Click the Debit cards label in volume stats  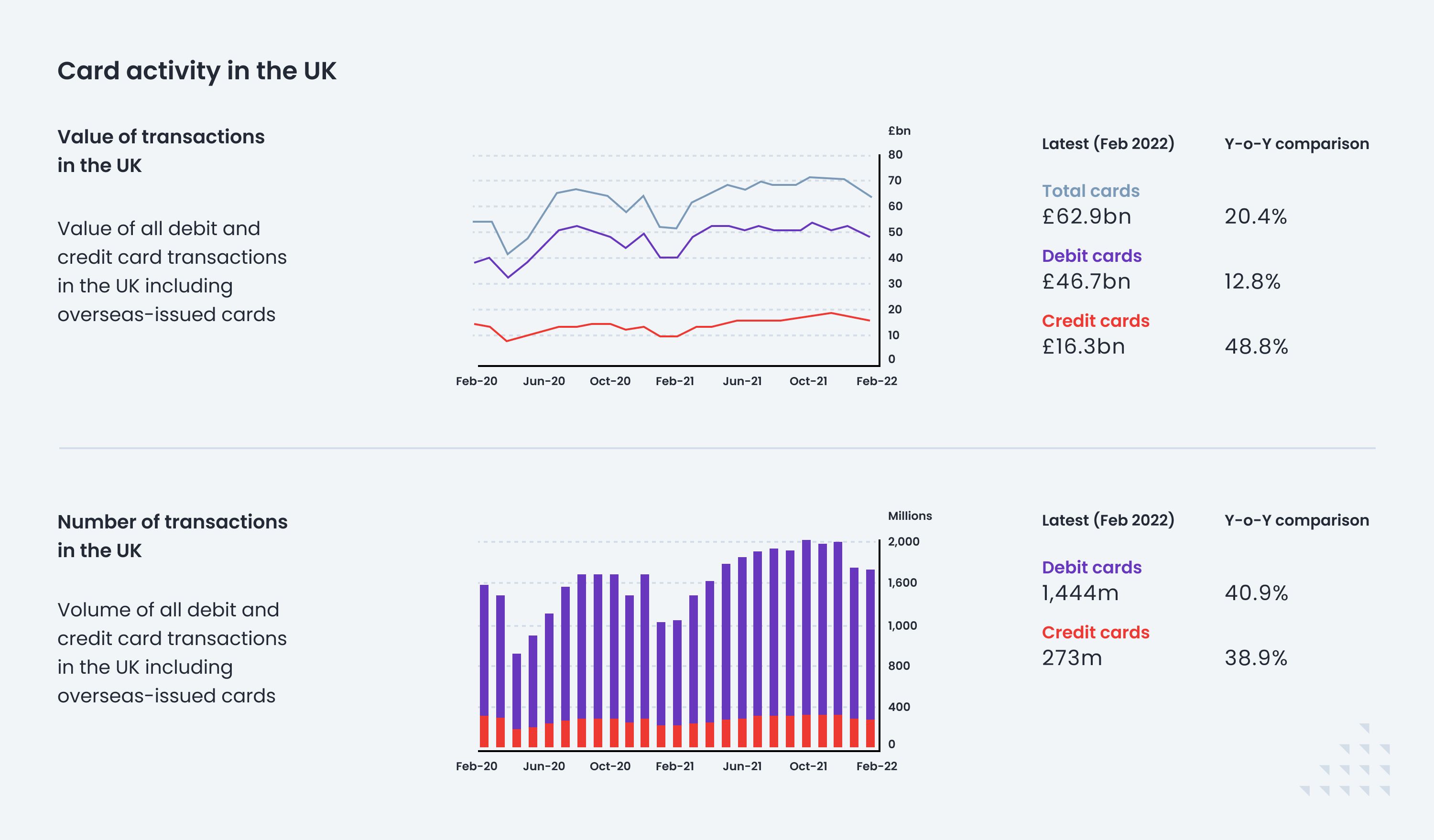click(x=1091, y=568)
